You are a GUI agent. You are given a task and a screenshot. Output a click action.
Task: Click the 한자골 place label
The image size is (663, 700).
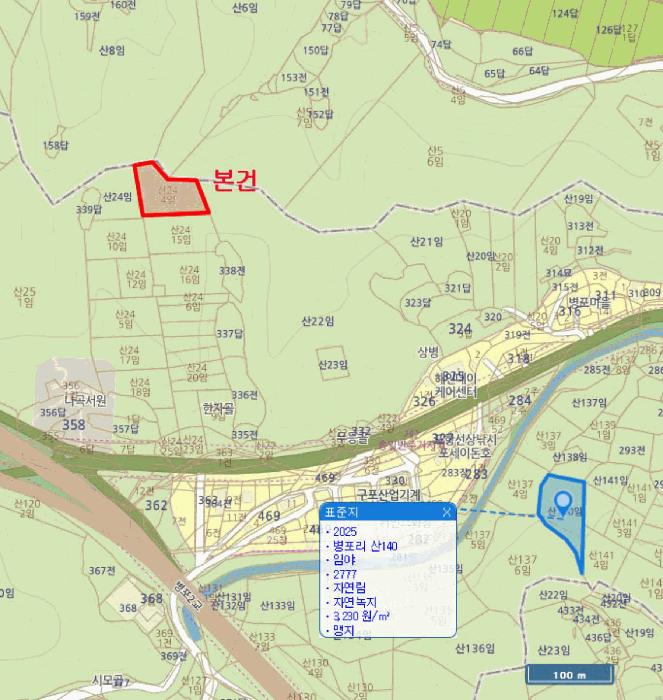coord(217,408)
